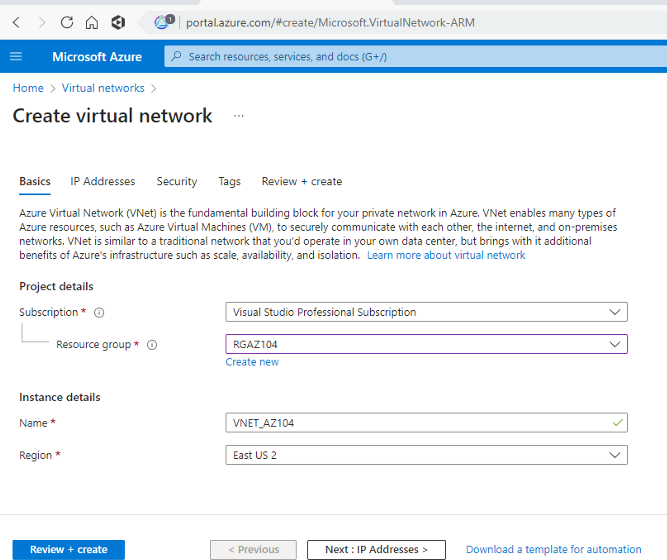Click the hexagon extension icon in toolbar
Viewport: 667px width, 560px height.
[x=118, y=22]
